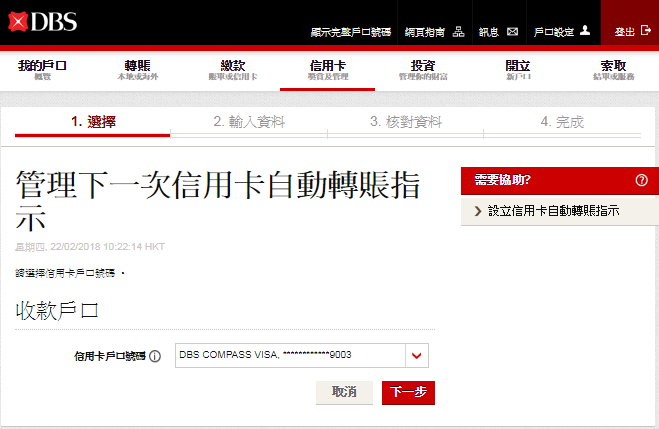Click the help question mark icon

(641, 181)
